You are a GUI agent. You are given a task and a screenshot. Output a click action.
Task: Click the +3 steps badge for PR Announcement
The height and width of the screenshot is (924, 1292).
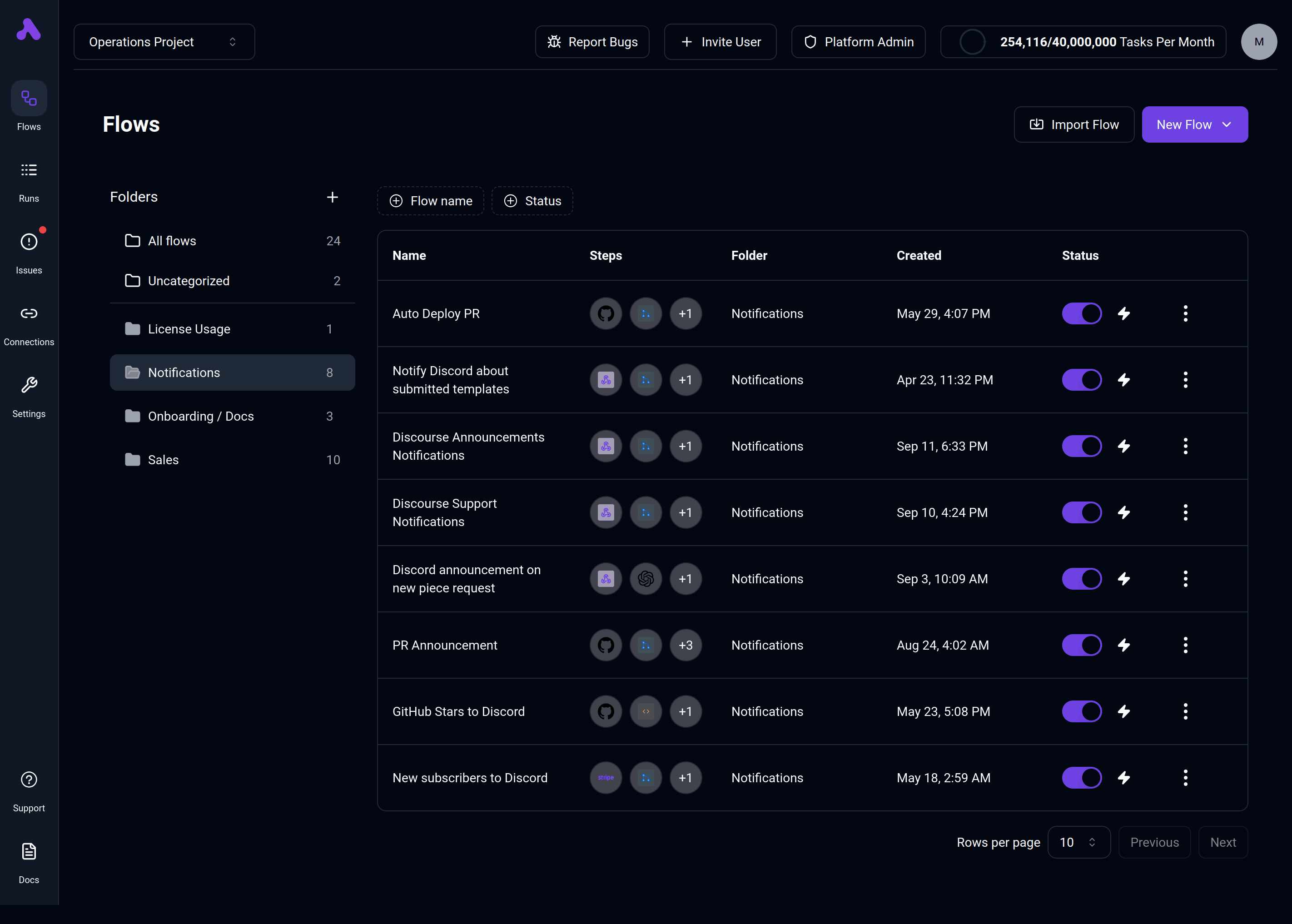click(686, 645)
